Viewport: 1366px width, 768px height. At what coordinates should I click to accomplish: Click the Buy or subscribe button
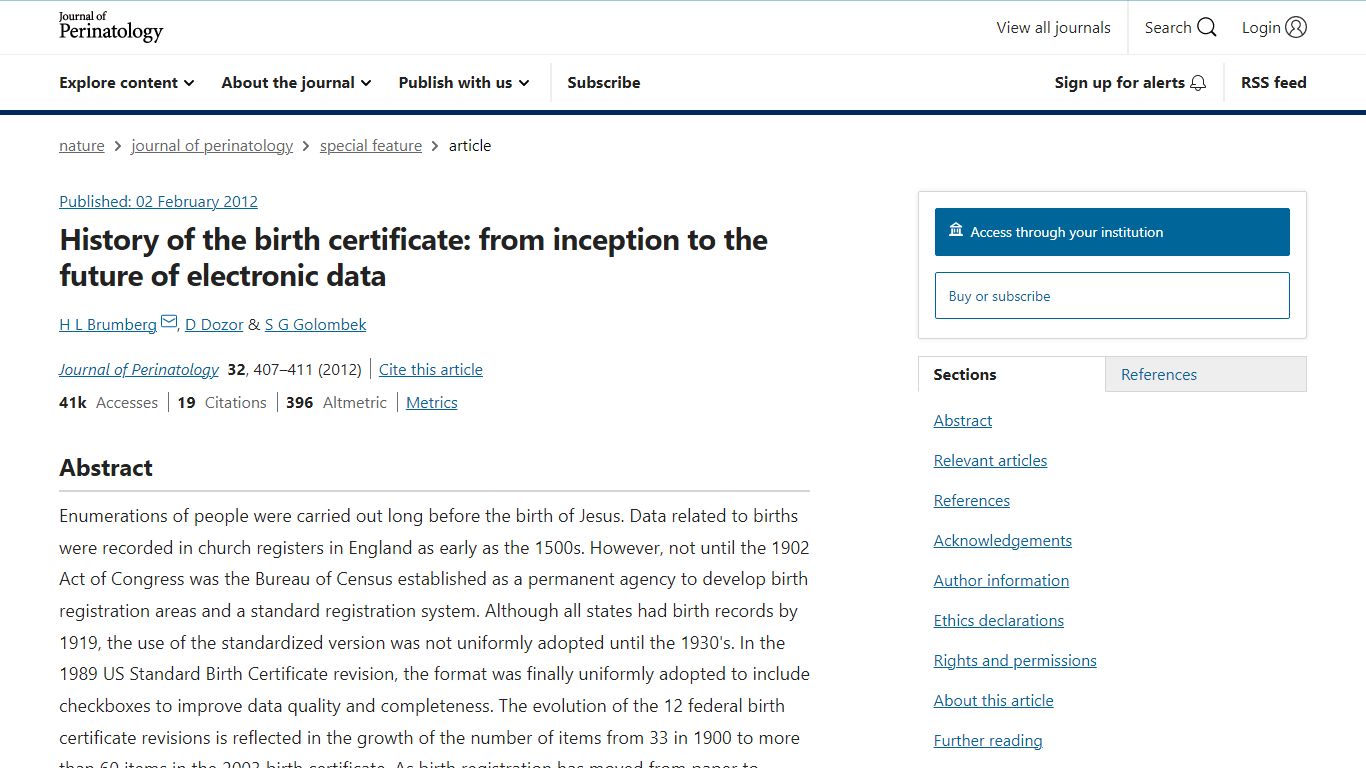1112,296
